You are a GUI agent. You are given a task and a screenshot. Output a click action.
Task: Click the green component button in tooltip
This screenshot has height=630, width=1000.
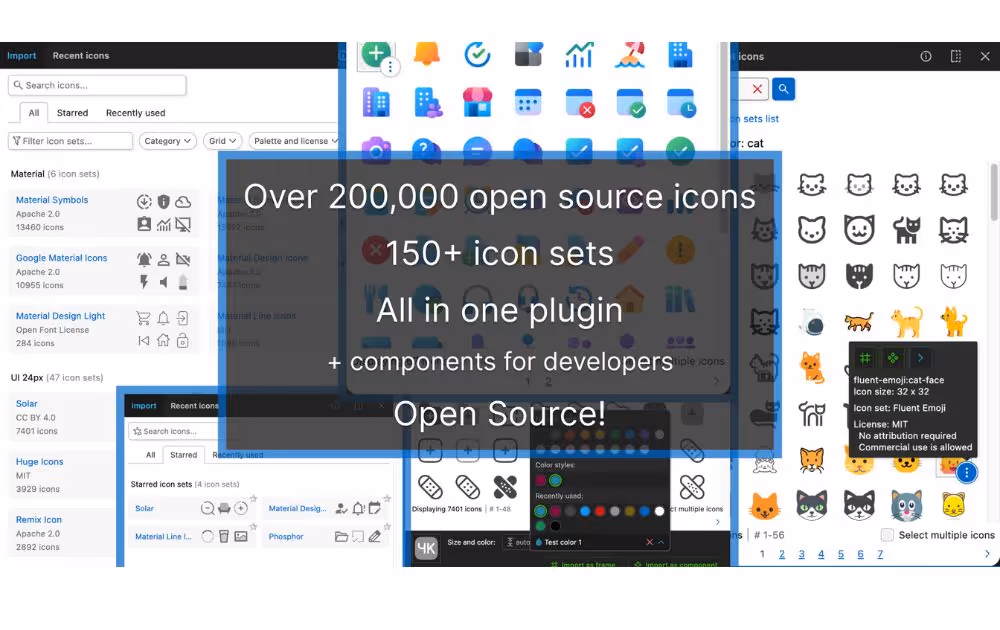coord(893,358)
